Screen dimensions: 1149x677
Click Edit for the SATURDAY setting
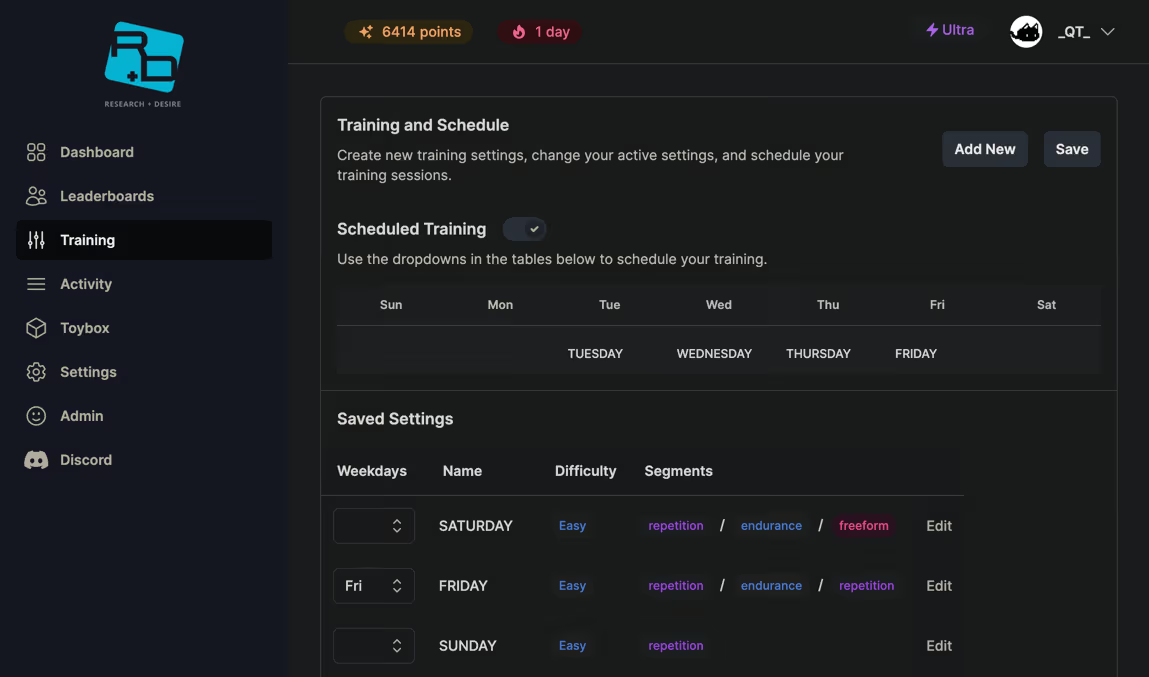tap(938, 526)
